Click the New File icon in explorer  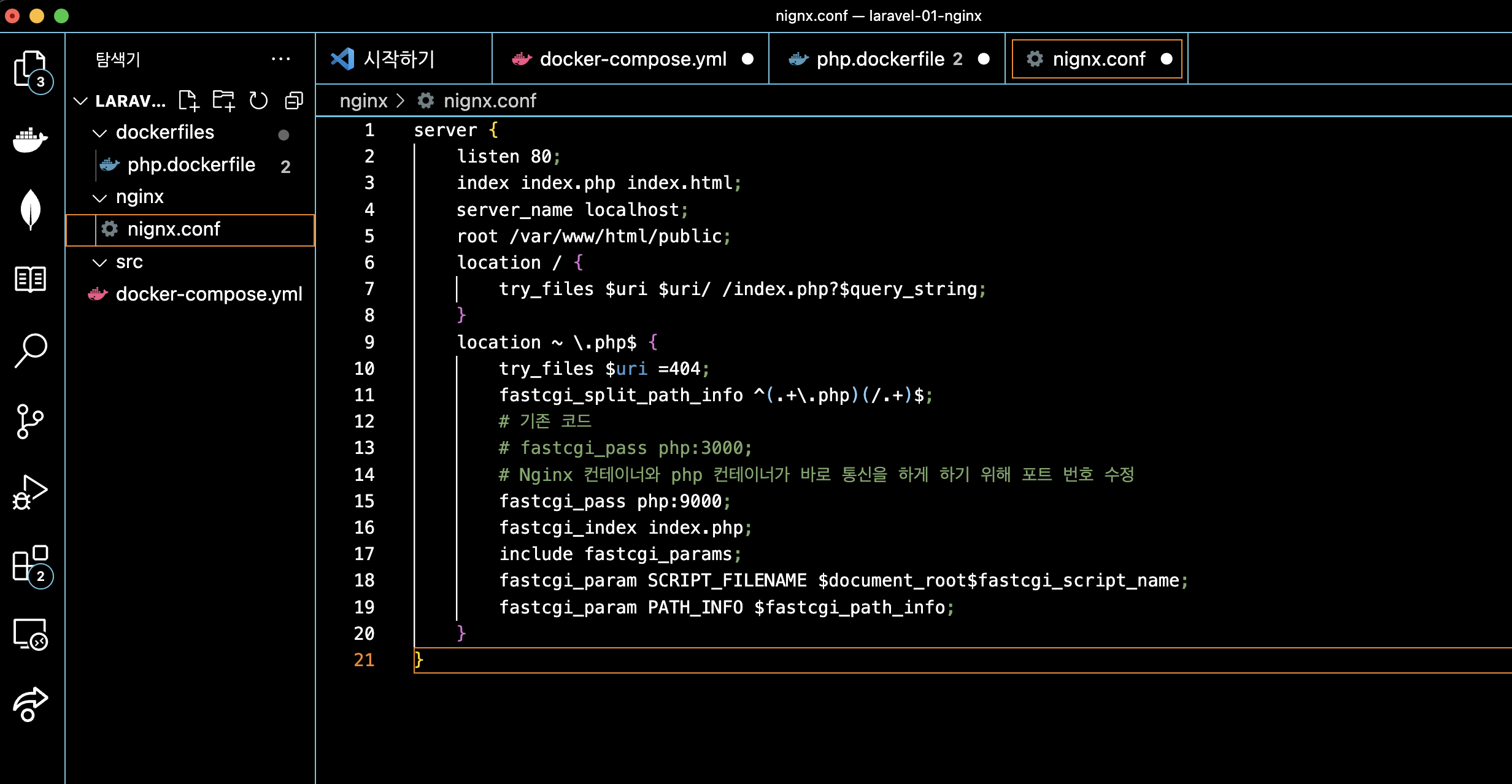click(188, 101)
